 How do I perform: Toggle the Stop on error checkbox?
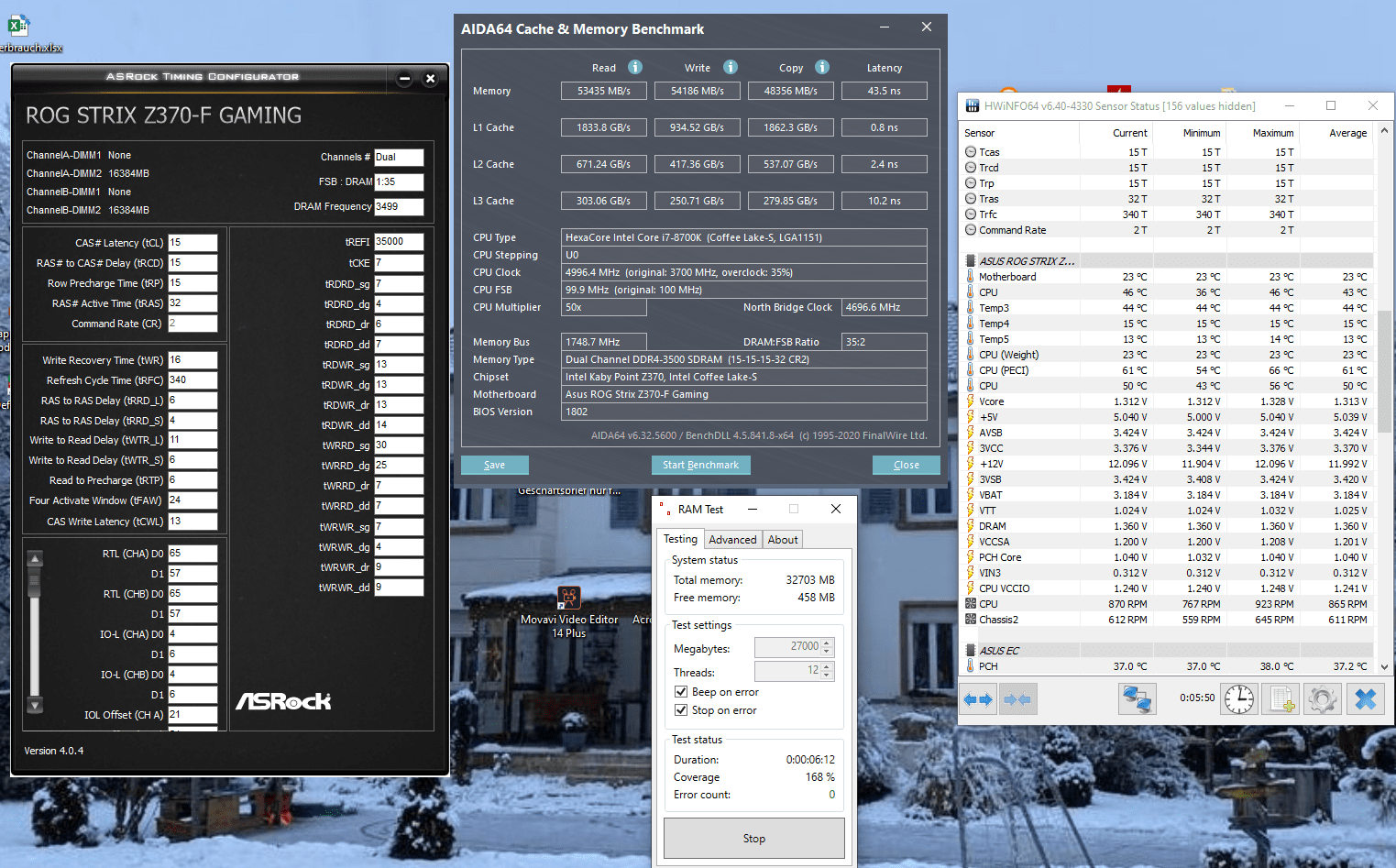click(681, 710)
